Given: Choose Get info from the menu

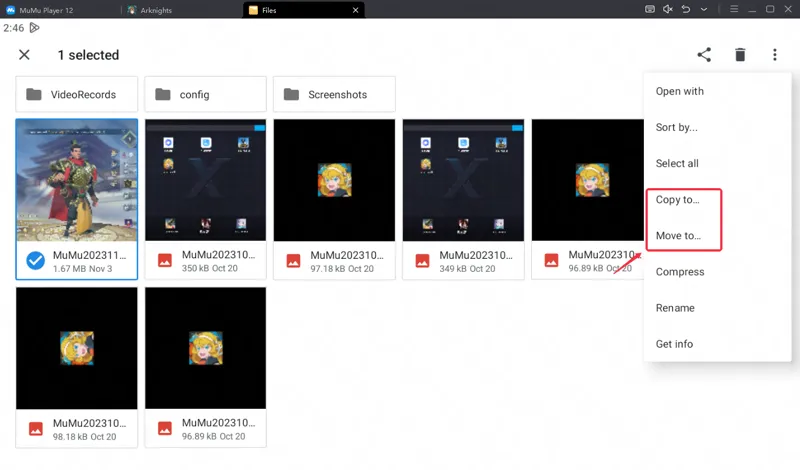Looking at the screenshot, I should (x=717, y=344).
